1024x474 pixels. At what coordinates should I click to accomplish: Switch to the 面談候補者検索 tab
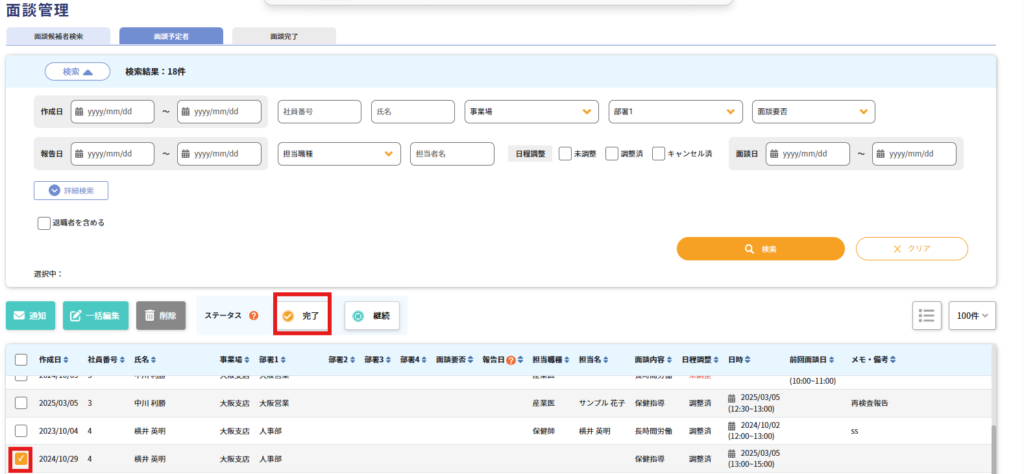(x=58, y=35)
